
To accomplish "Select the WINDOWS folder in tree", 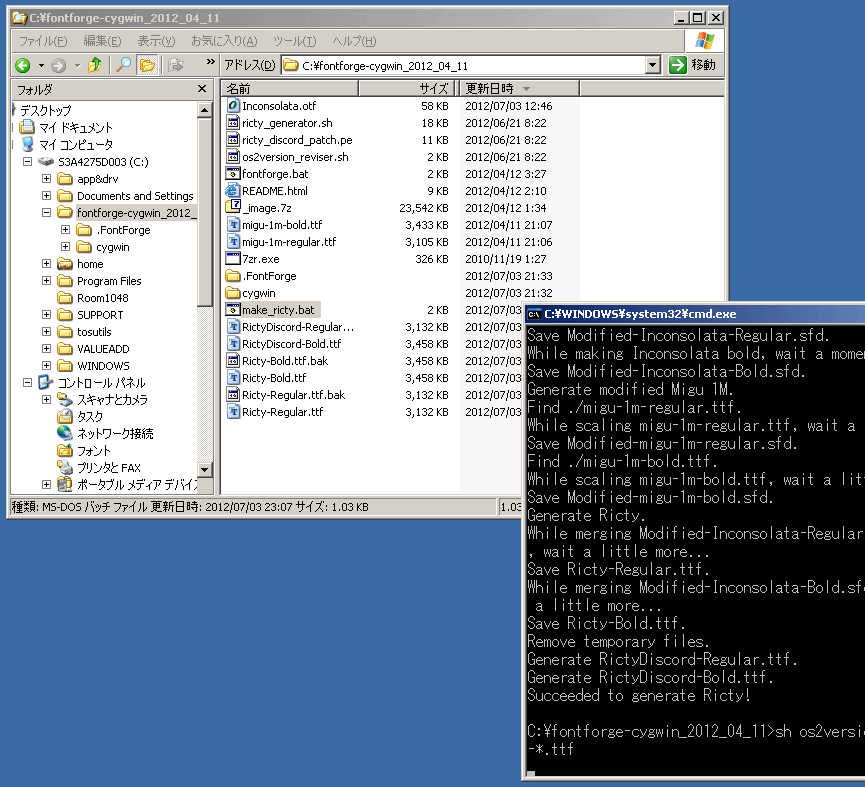I will coord(103,366).
